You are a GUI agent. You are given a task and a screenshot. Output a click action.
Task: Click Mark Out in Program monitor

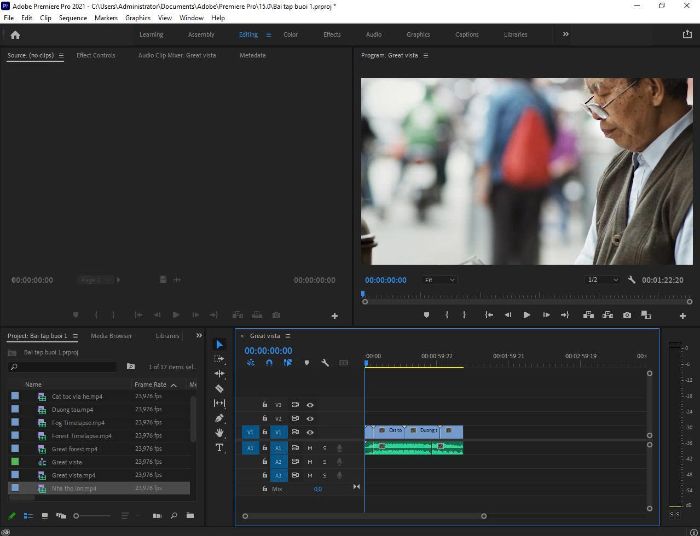464,315
